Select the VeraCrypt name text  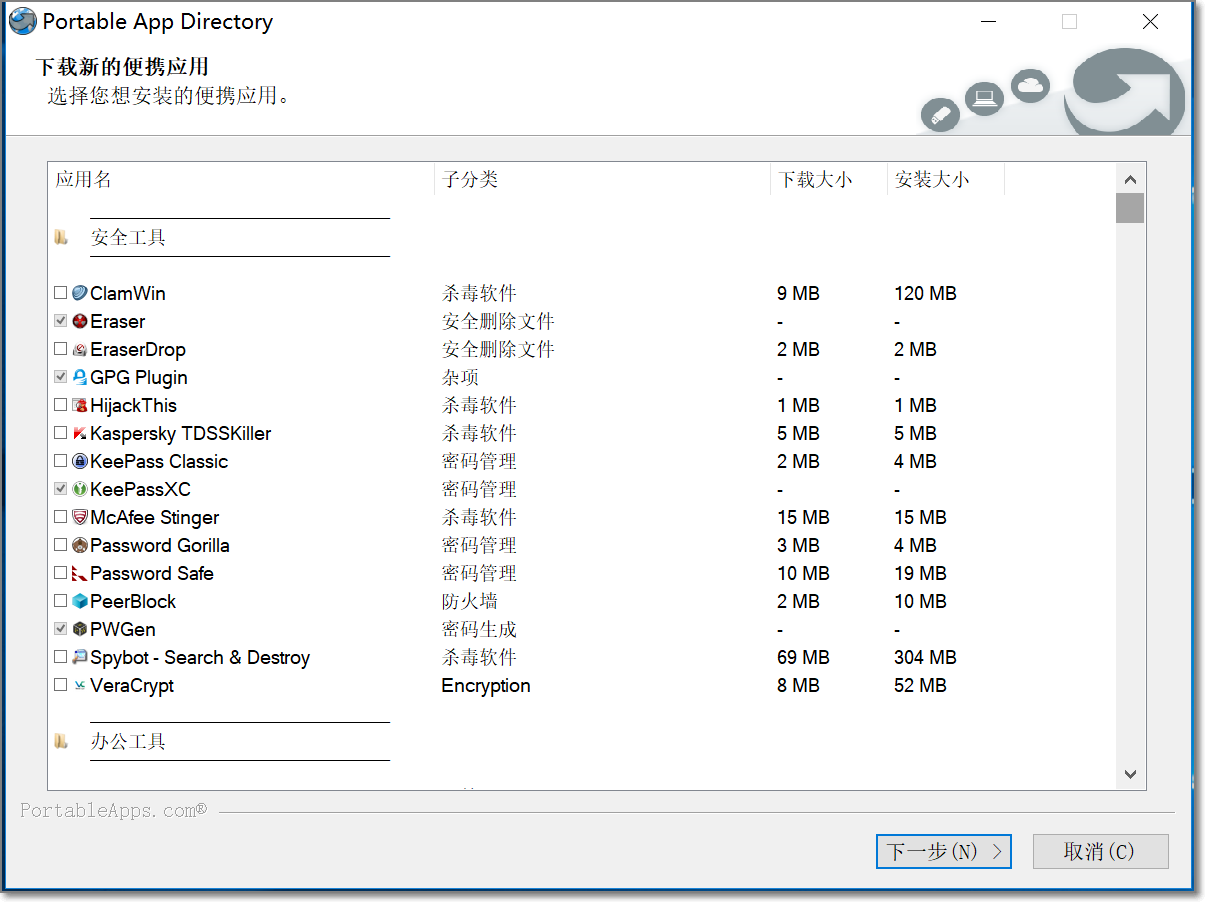click(132, 685)
